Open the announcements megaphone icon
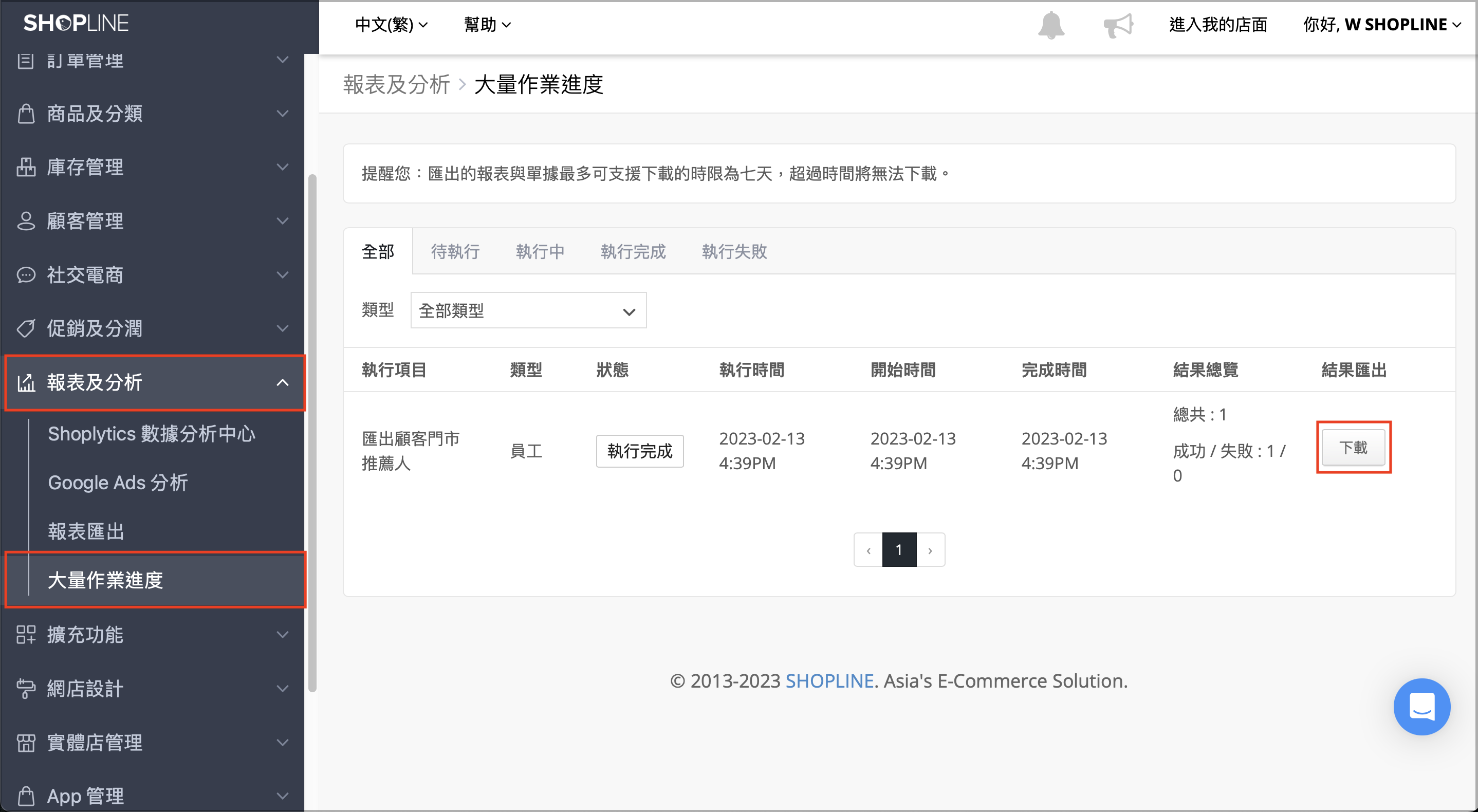 1118,25
